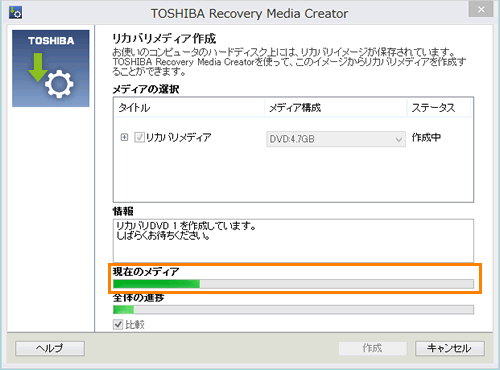The width and height of the screenshot is (500, 370).
Task: Expand the リカバリメディア tree node
Action: [x=124, y=137]
